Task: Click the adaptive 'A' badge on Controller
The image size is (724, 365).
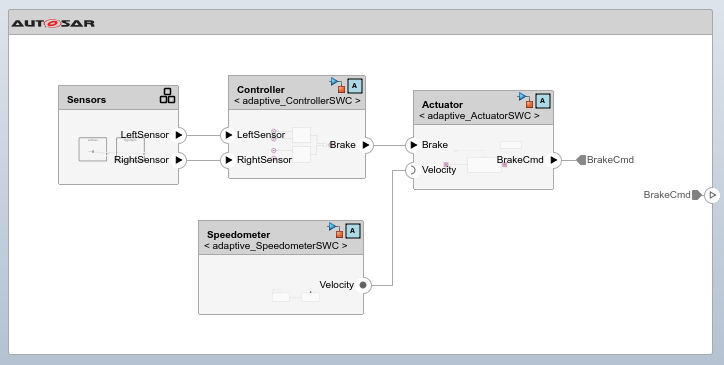Action: [x=355, y=86]
